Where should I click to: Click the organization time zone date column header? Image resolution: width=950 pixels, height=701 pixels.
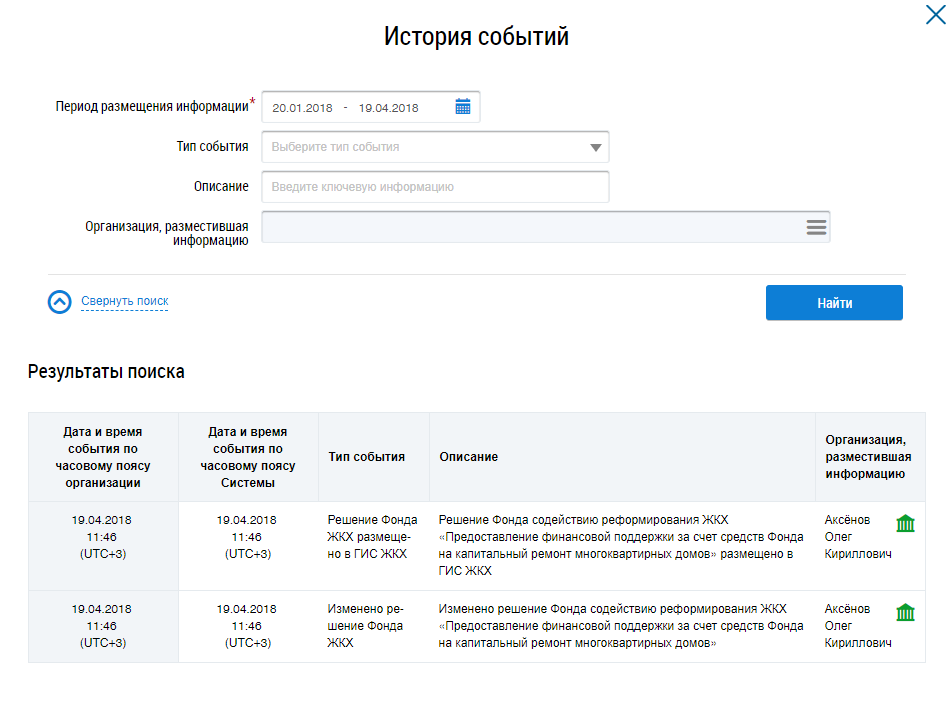point(103,457)
